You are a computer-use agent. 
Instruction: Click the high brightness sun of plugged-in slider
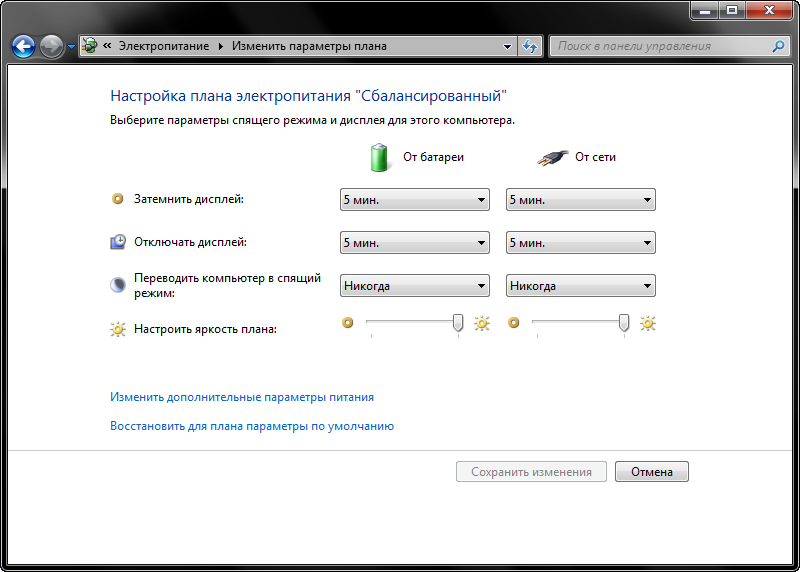click(x=648, y=323)
